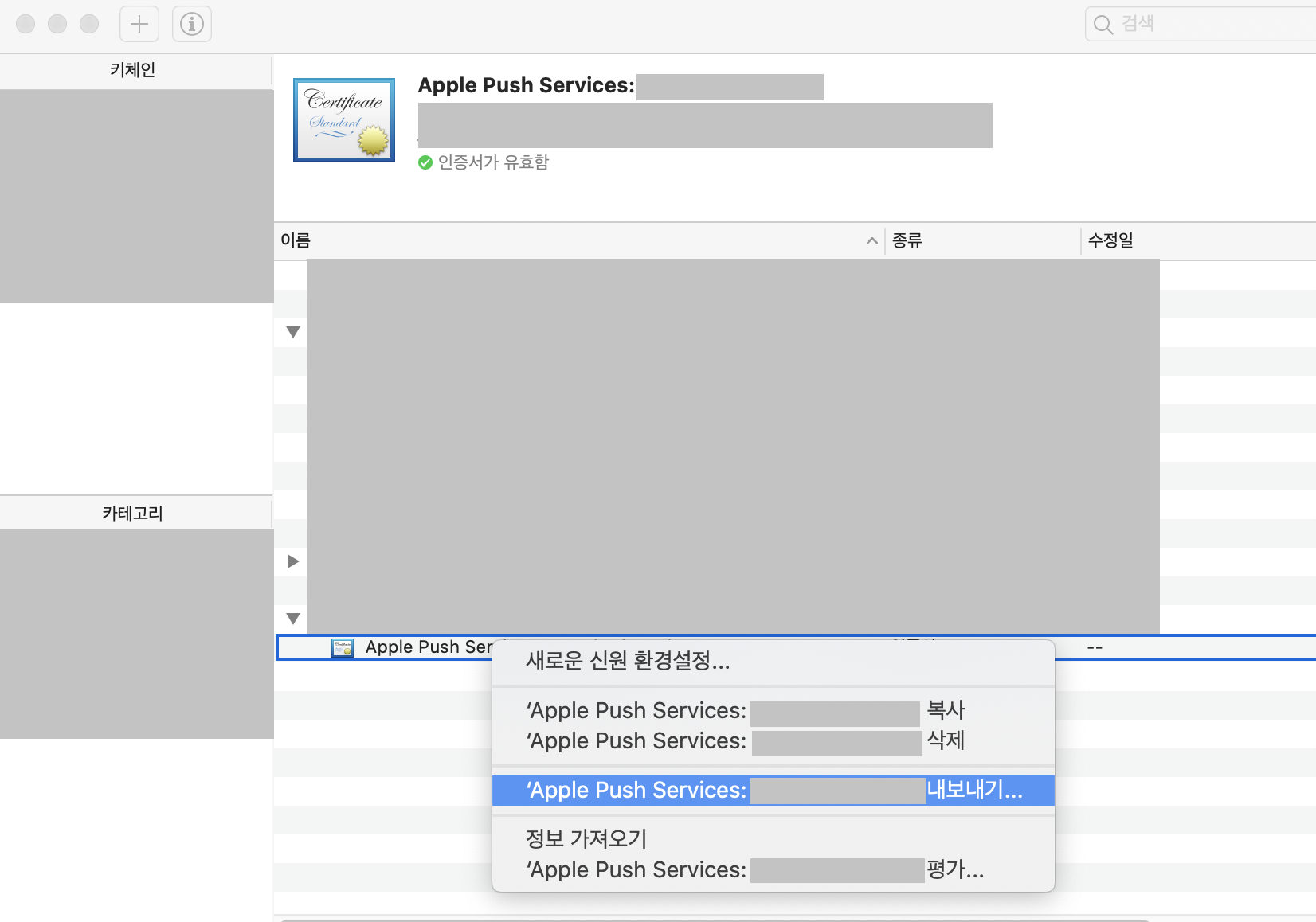Expand the collapsed right-pointing disclosure triangle
Viewport: 1316px width, 922px height.
(x=293, y=561)
